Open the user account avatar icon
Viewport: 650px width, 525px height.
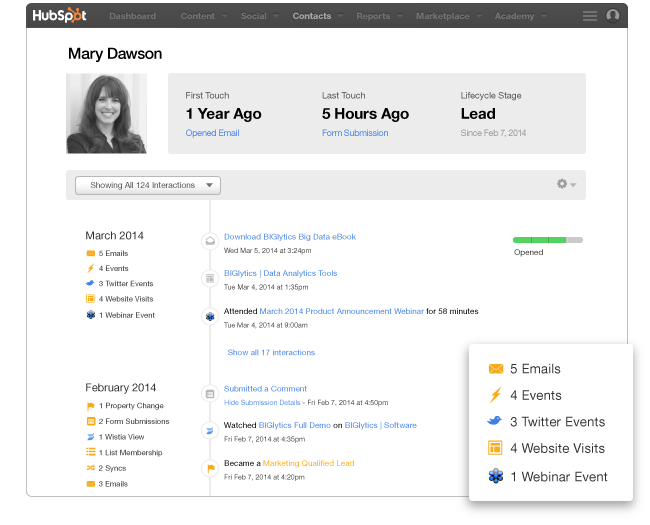click(x=613, y=15)
